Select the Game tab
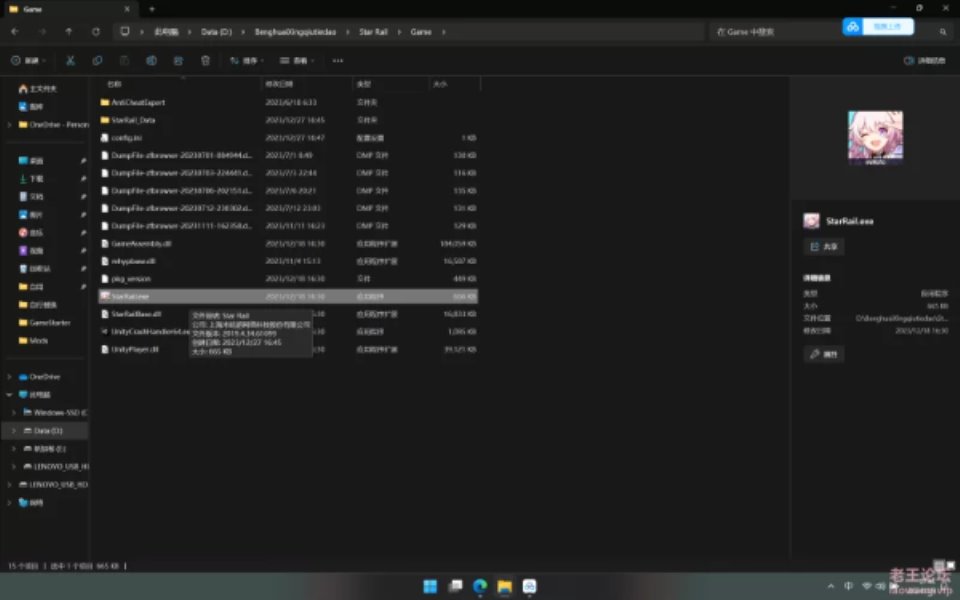The image size is (960, 600). [x=69, y=9]
